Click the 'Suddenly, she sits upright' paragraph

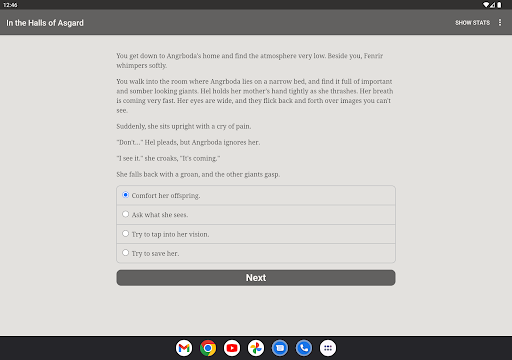(x=184, y=126)
